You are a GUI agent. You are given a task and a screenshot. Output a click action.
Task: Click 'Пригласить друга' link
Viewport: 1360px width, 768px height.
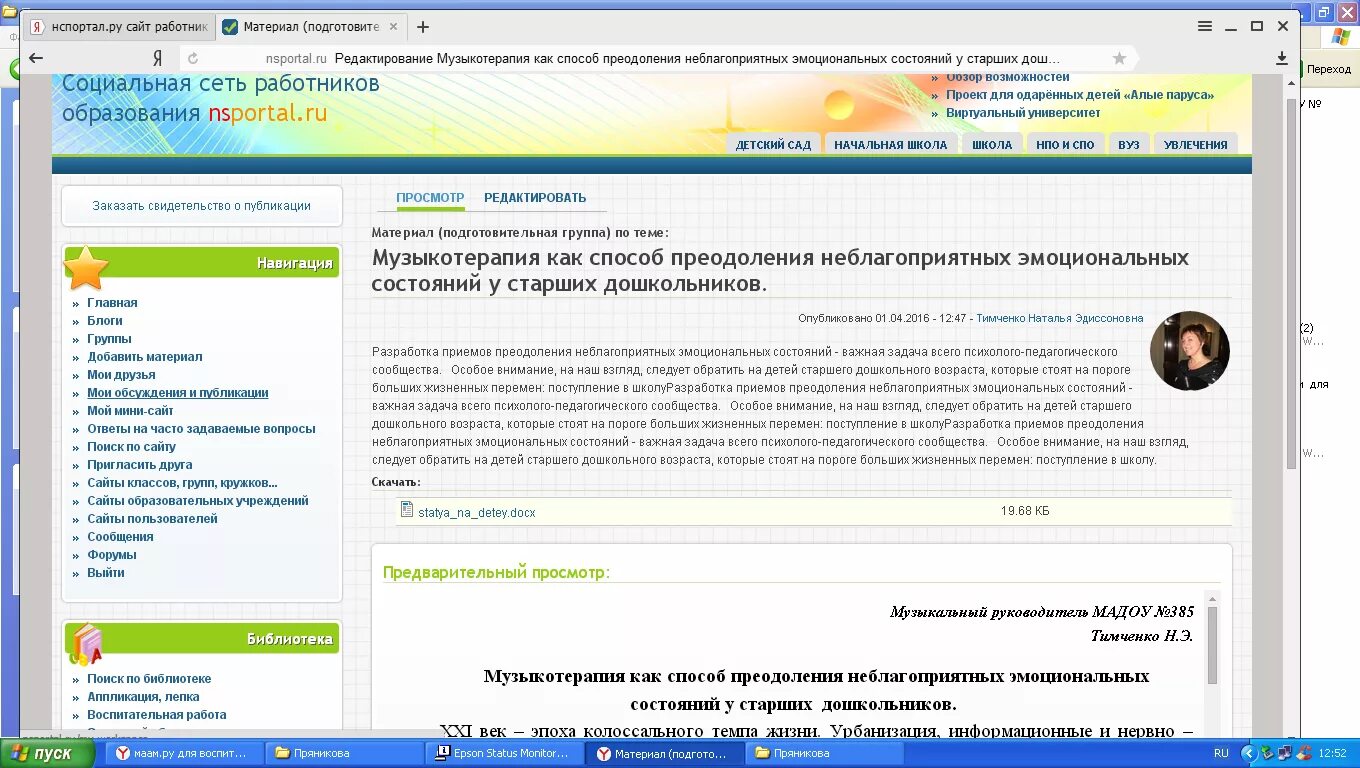tap(139, 465)
